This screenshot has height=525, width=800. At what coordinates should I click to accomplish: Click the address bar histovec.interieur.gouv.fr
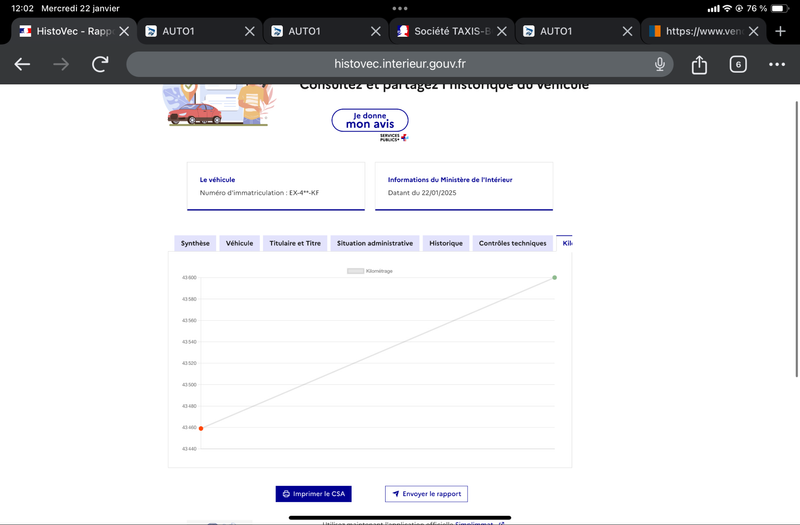pos(399,64)
